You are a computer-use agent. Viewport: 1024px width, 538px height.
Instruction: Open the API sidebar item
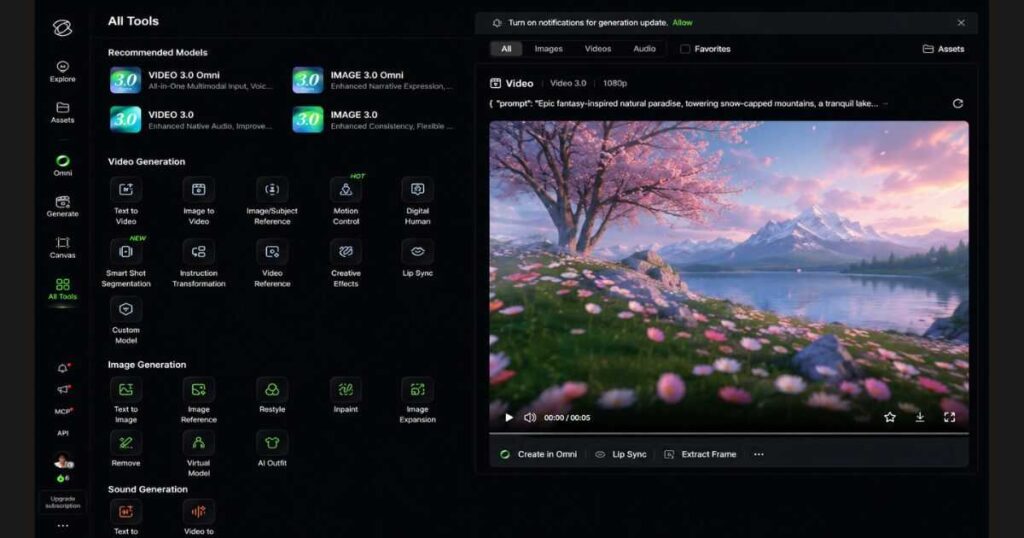click(63, 433)
